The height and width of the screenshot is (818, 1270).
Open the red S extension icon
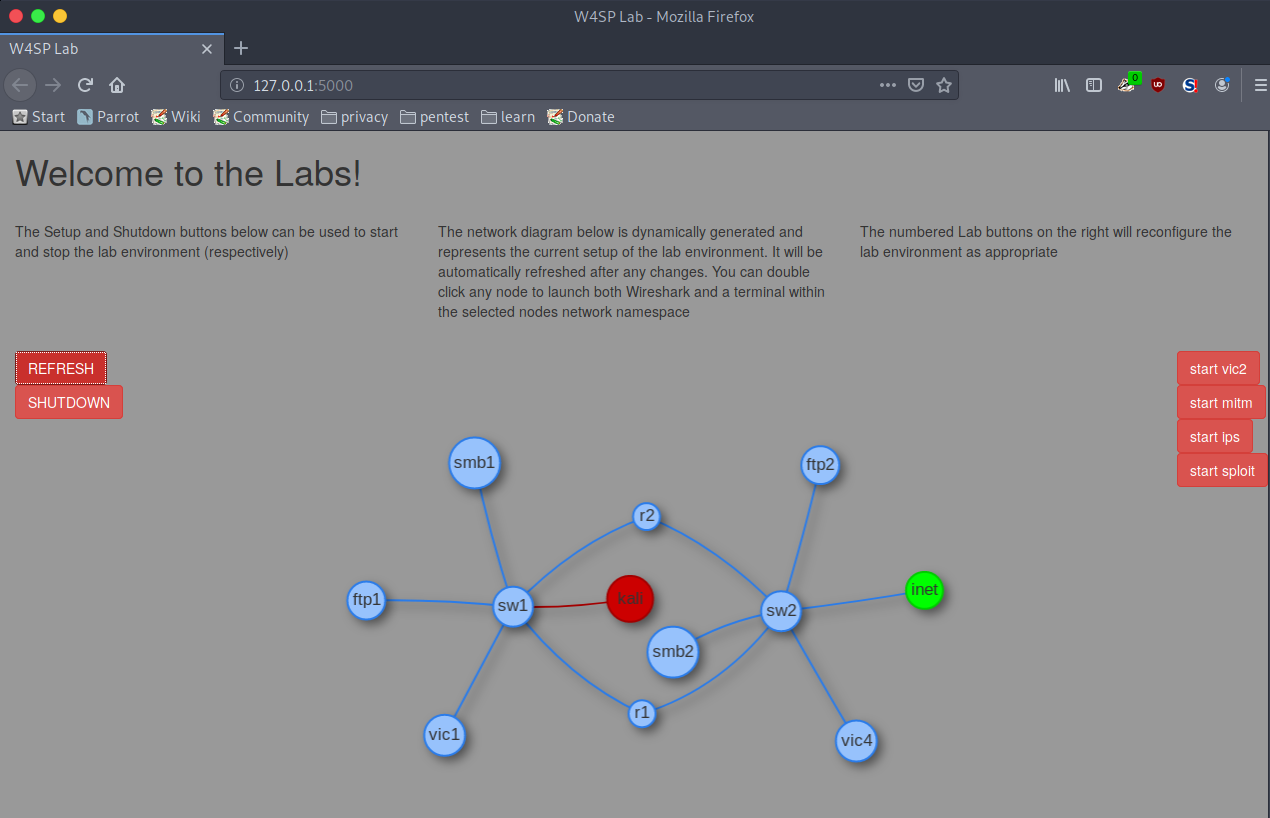click(1190, 85)
